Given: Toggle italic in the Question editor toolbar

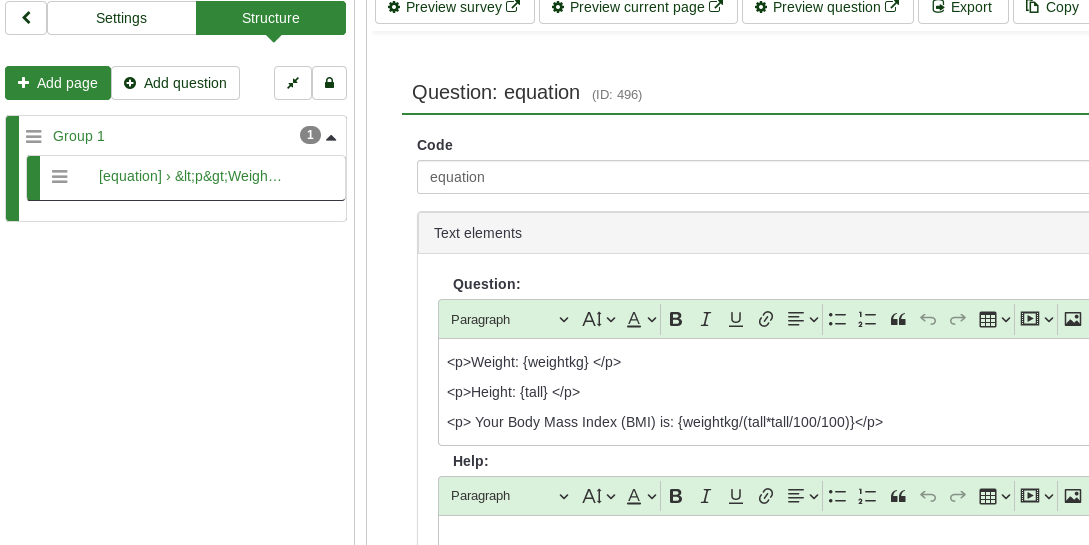Looking at the screenshot, I should [x=706, y=319].
